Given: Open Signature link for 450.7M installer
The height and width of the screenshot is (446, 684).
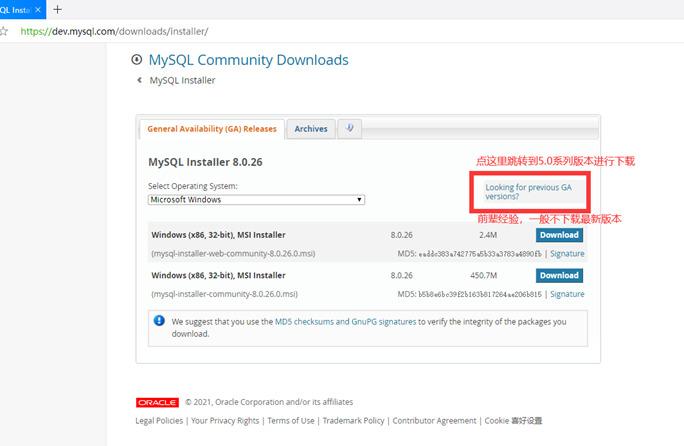Looking at the screenshot, I should (x=567, y=294).
